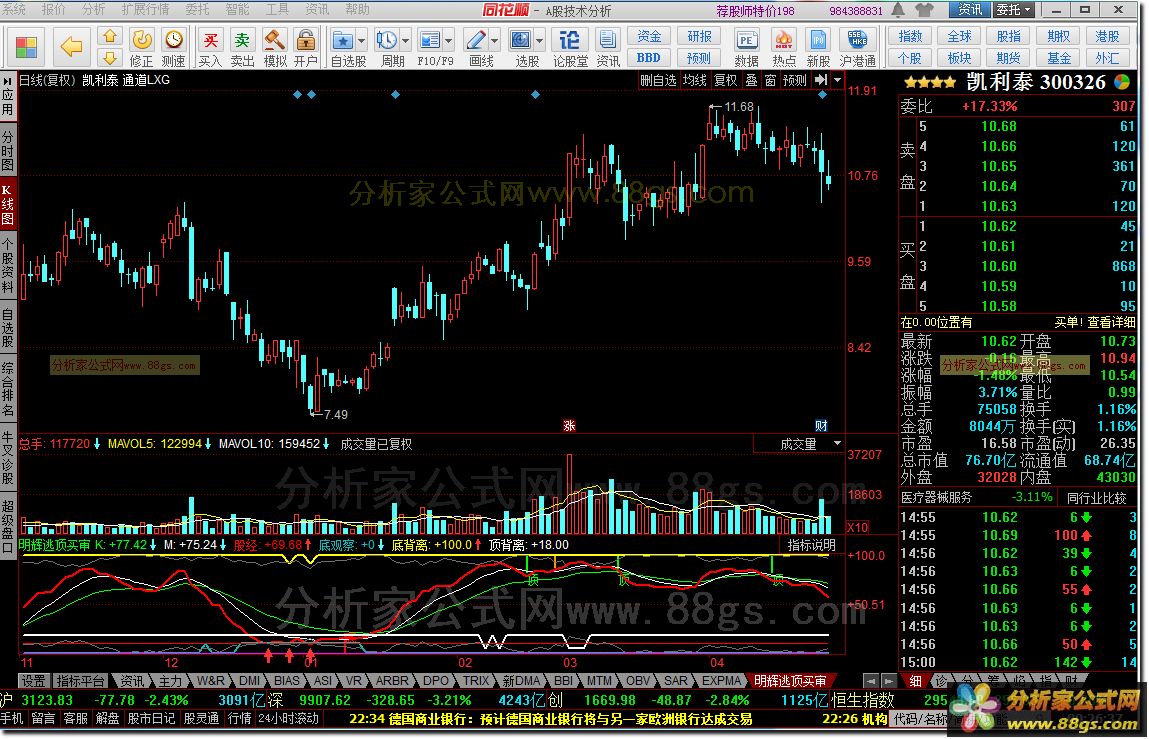This screenshot has width=1149, height=739.
Task: Click the 研报 button
Action: point(699,37)
